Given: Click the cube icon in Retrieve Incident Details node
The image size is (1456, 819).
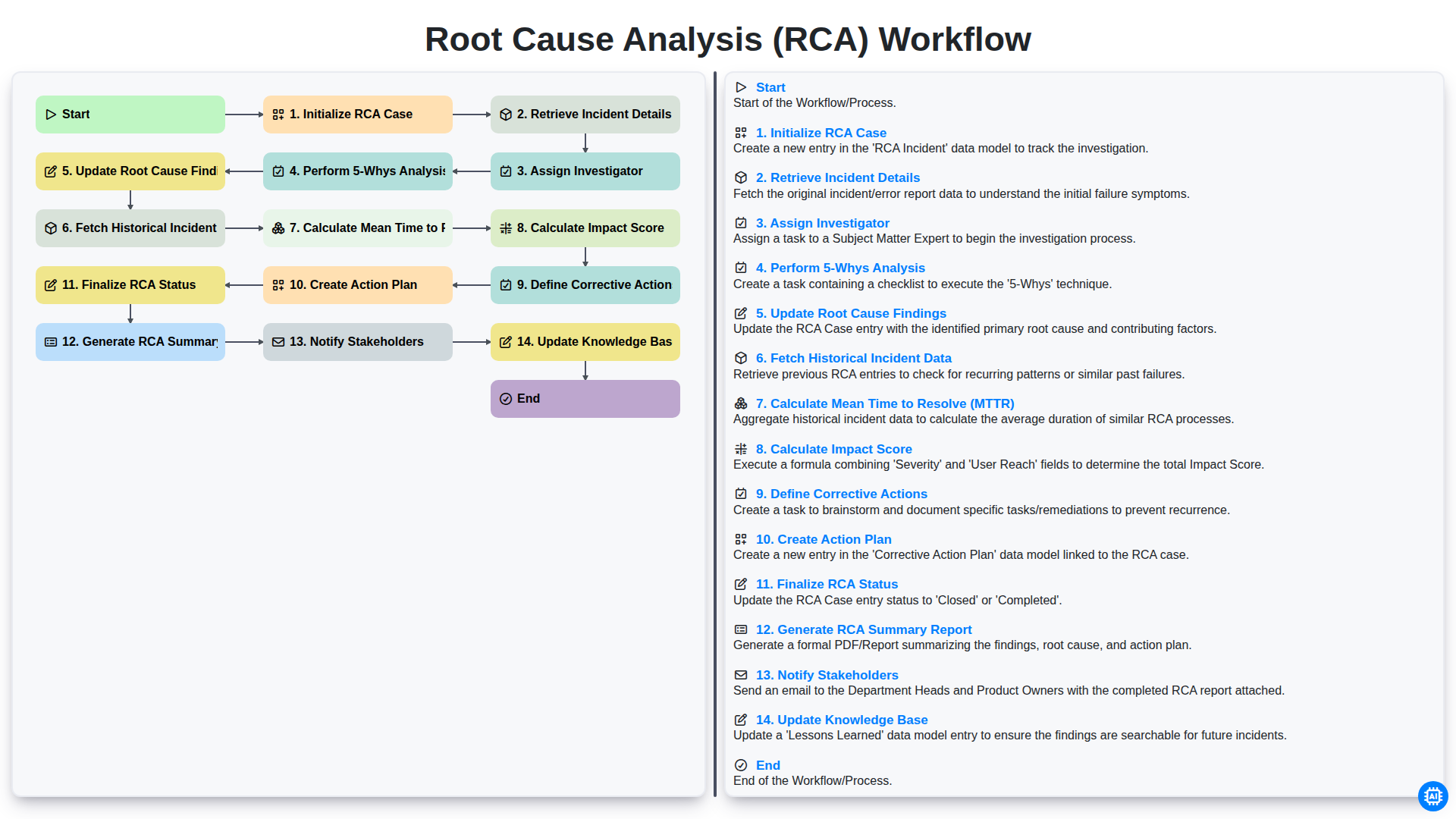Looking at the screenshot, I should click(x=506, y=115).
